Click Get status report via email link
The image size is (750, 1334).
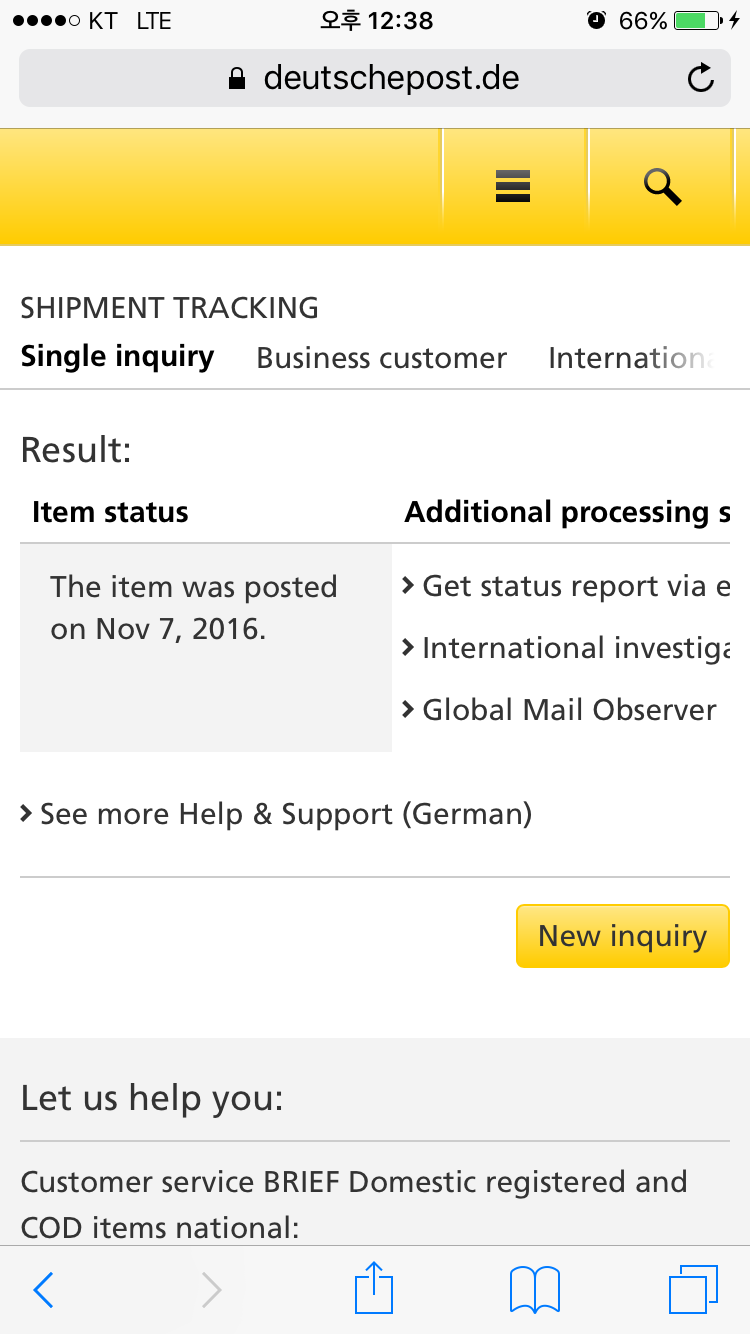tap(574, 586)
